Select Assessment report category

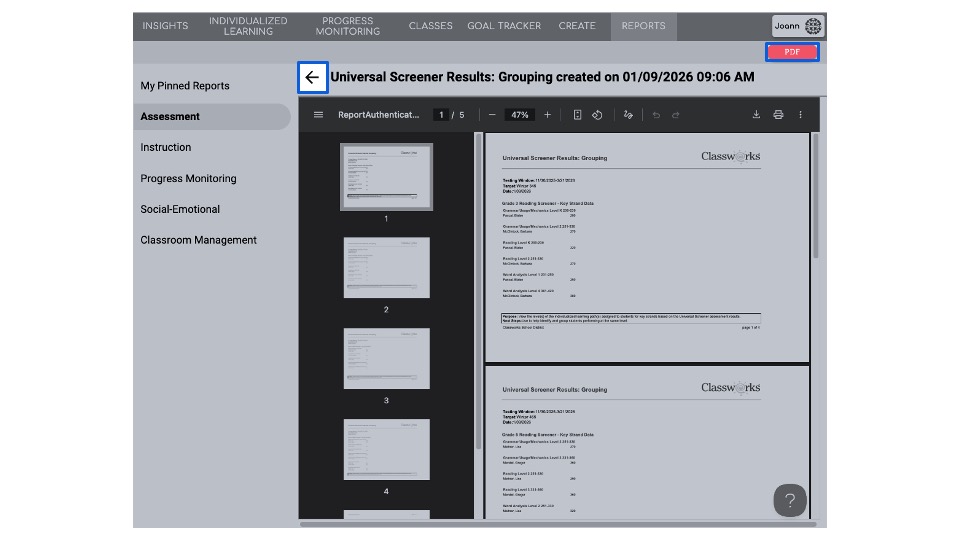[x=212, y=116]
